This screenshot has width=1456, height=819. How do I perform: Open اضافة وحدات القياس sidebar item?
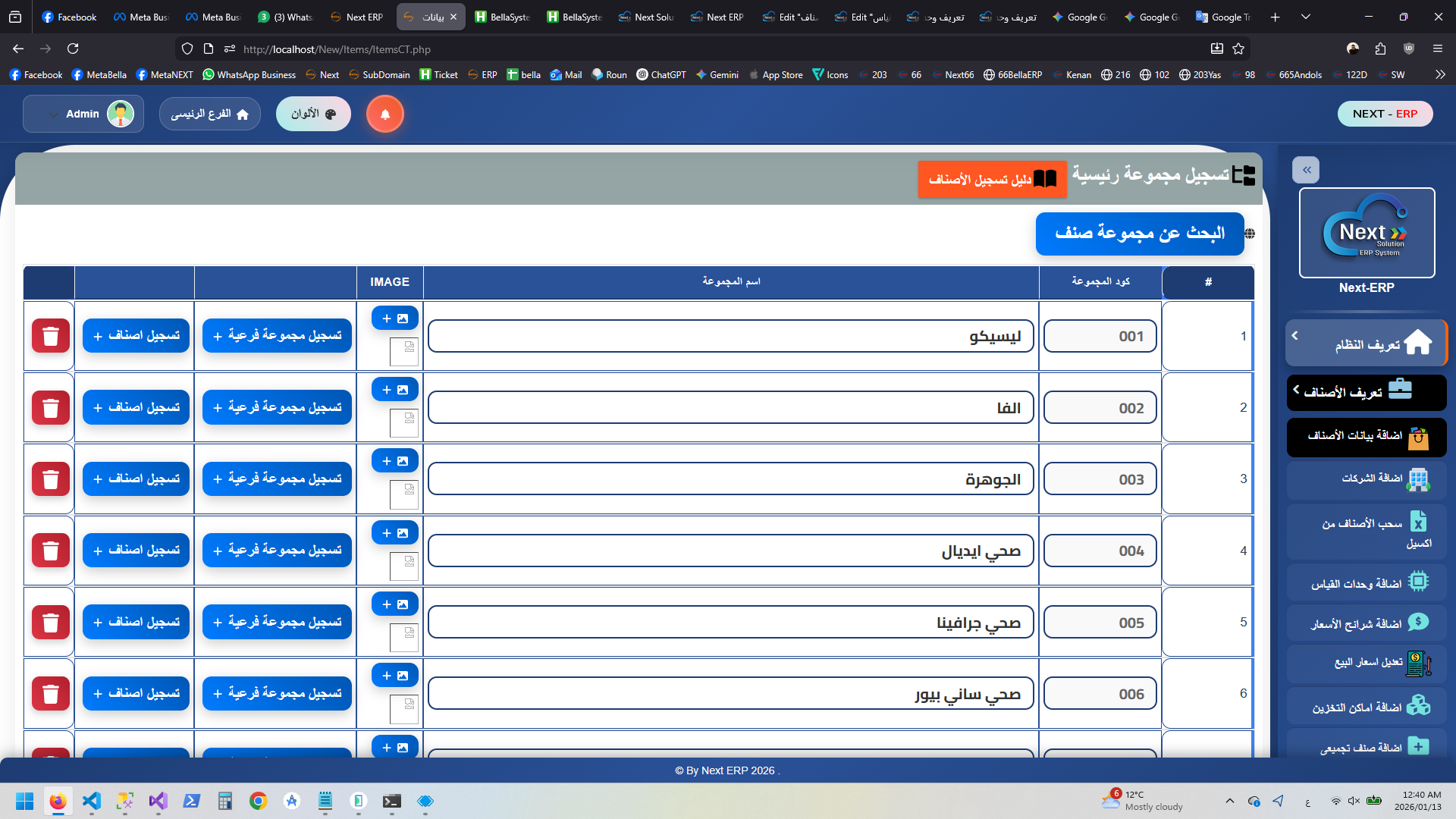pyautogui.click(x=1367, y=583)
